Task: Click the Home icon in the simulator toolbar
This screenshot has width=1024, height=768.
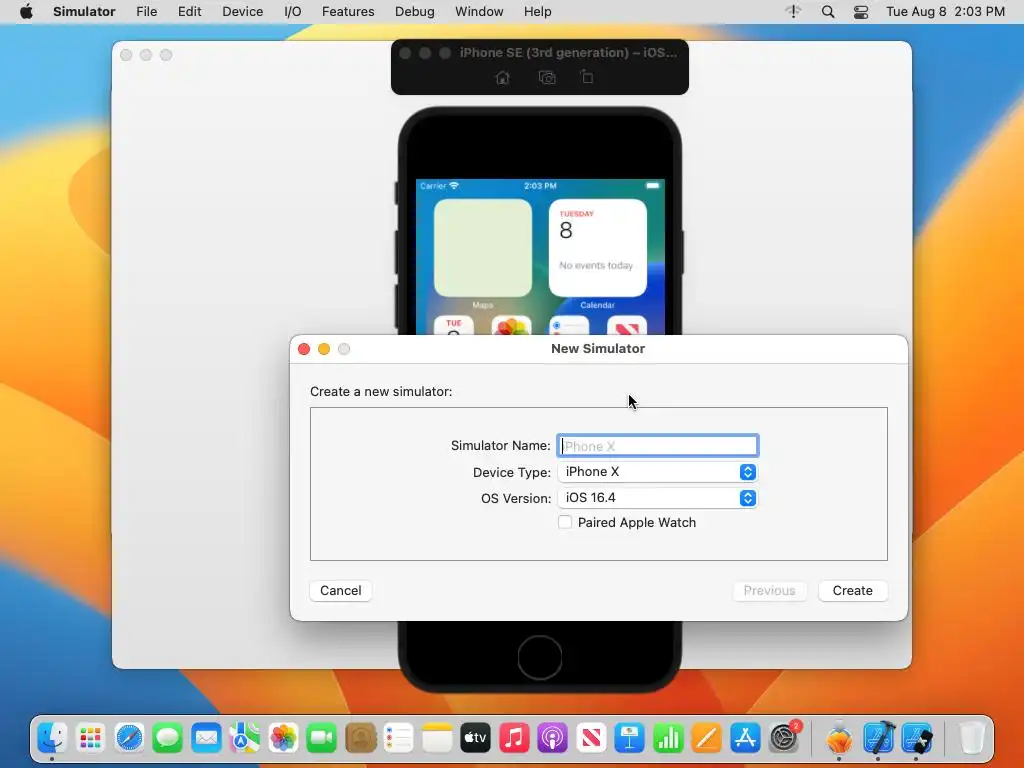Action: (x=502, y=78)
